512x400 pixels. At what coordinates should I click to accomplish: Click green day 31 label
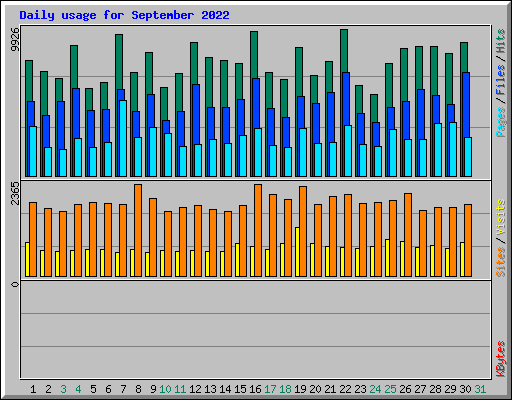(480, 389)
